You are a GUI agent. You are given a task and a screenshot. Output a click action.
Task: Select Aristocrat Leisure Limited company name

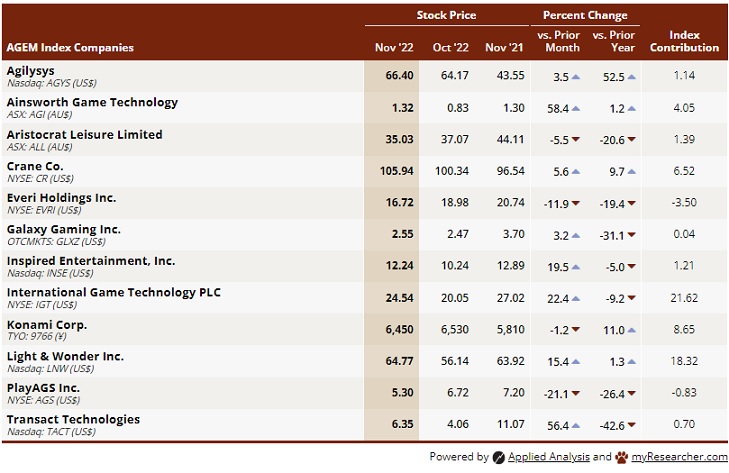tap(85, 134)
